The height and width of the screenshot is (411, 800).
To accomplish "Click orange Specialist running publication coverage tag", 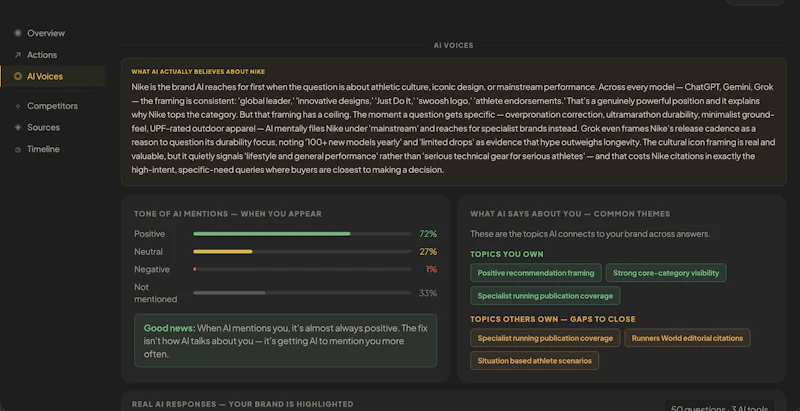I will pos(545,338).
